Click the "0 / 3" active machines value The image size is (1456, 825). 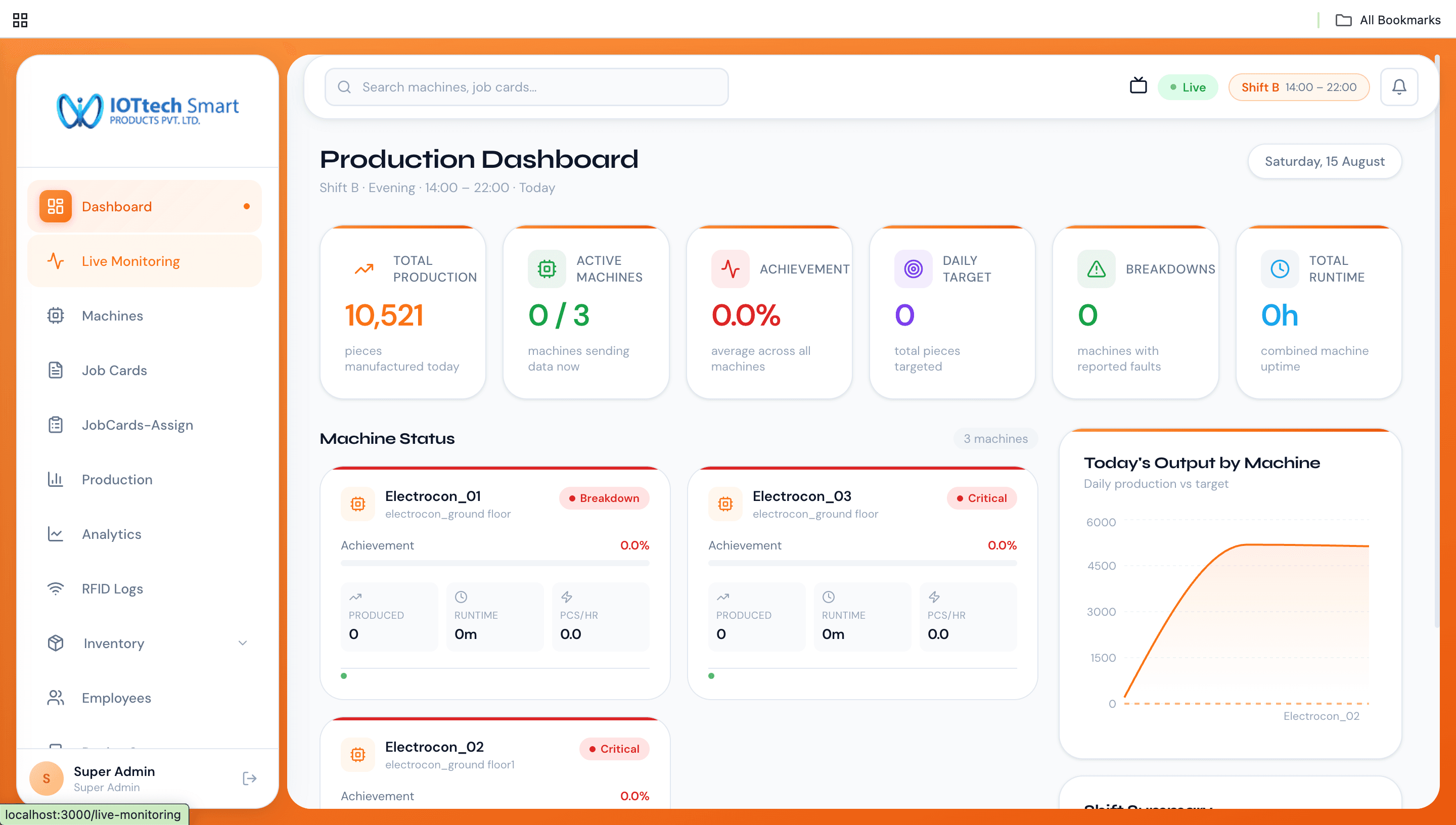click(x=559, y=315)
